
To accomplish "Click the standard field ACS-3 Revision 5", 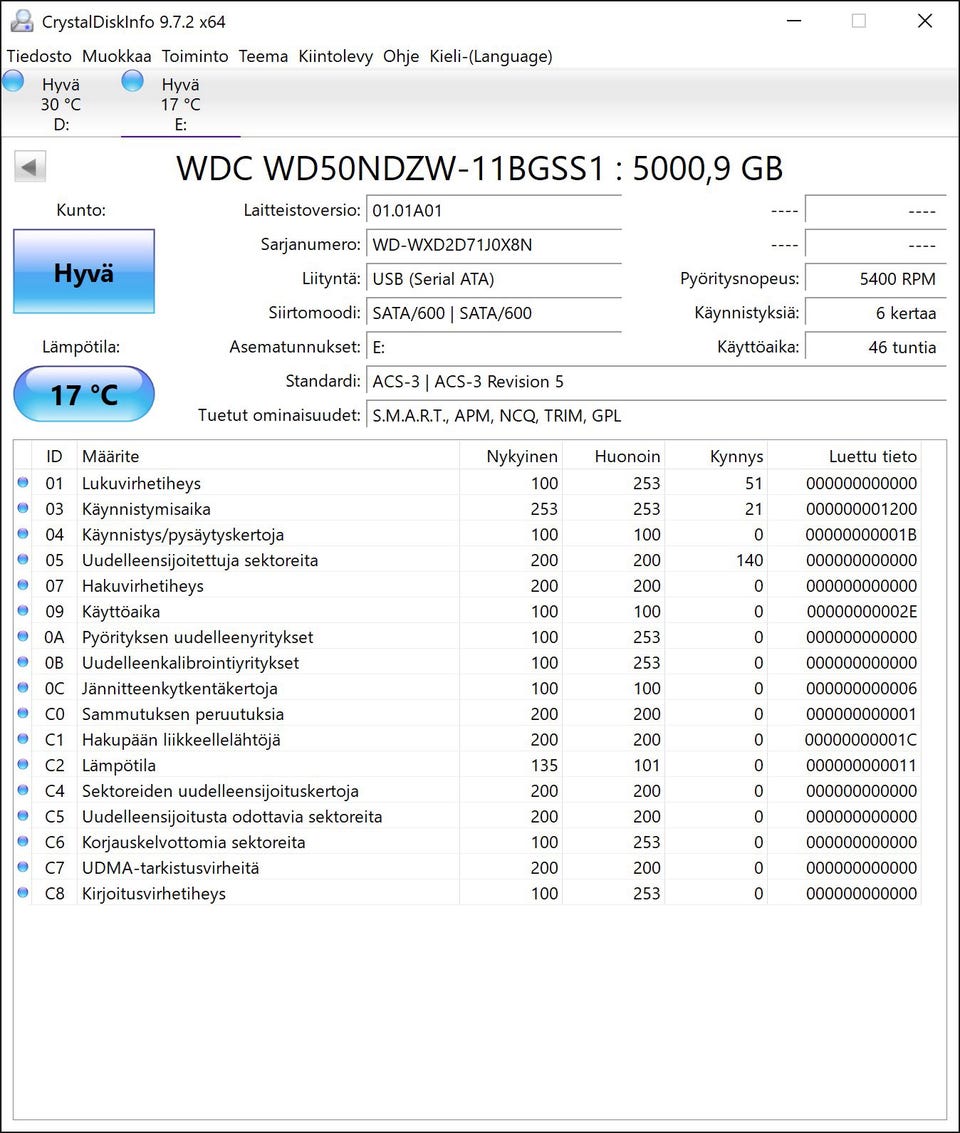I will click(x=657, y=382).
